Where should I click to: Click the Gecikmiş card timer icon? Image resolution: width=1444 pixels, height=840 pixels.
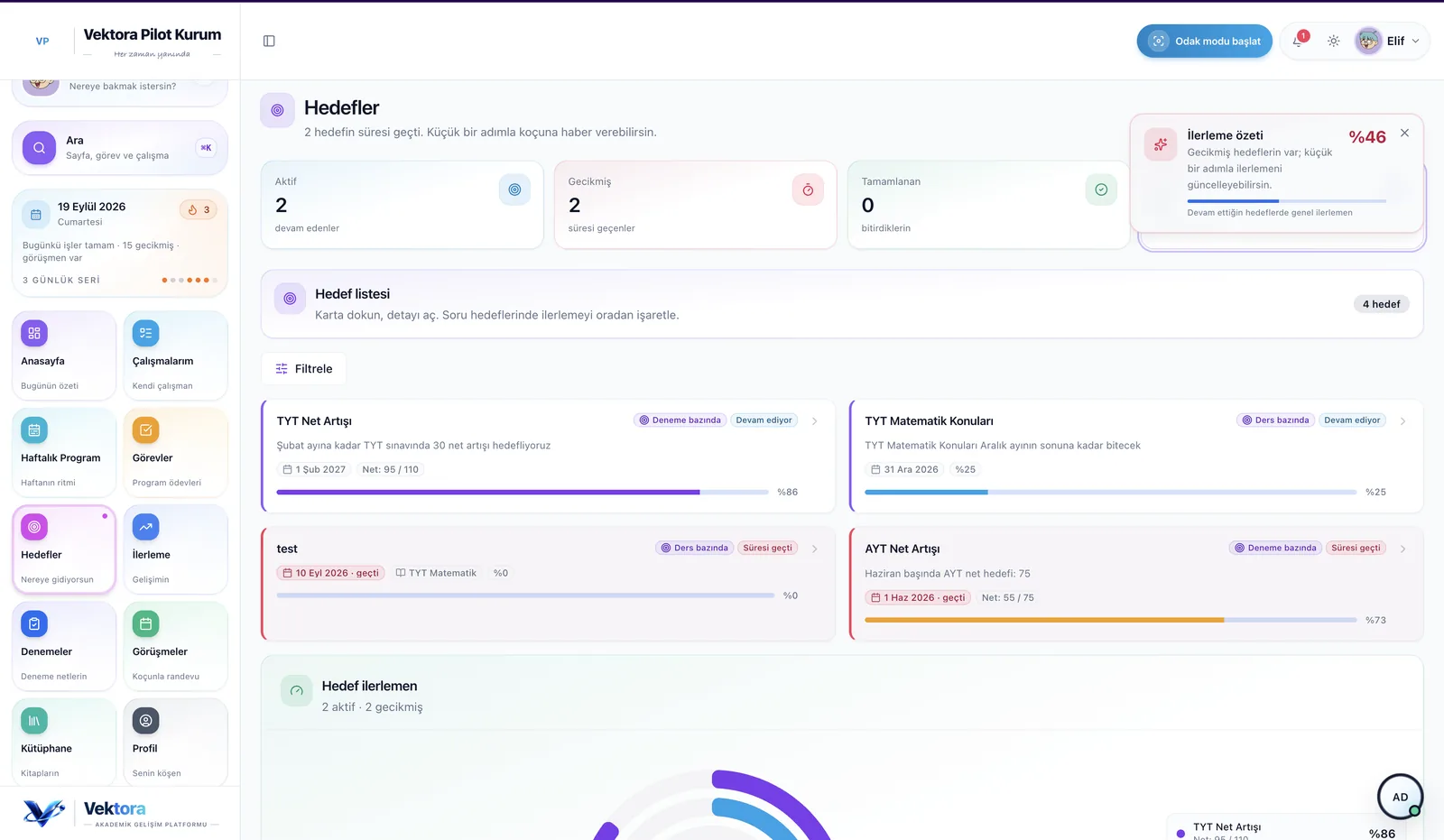808,189
